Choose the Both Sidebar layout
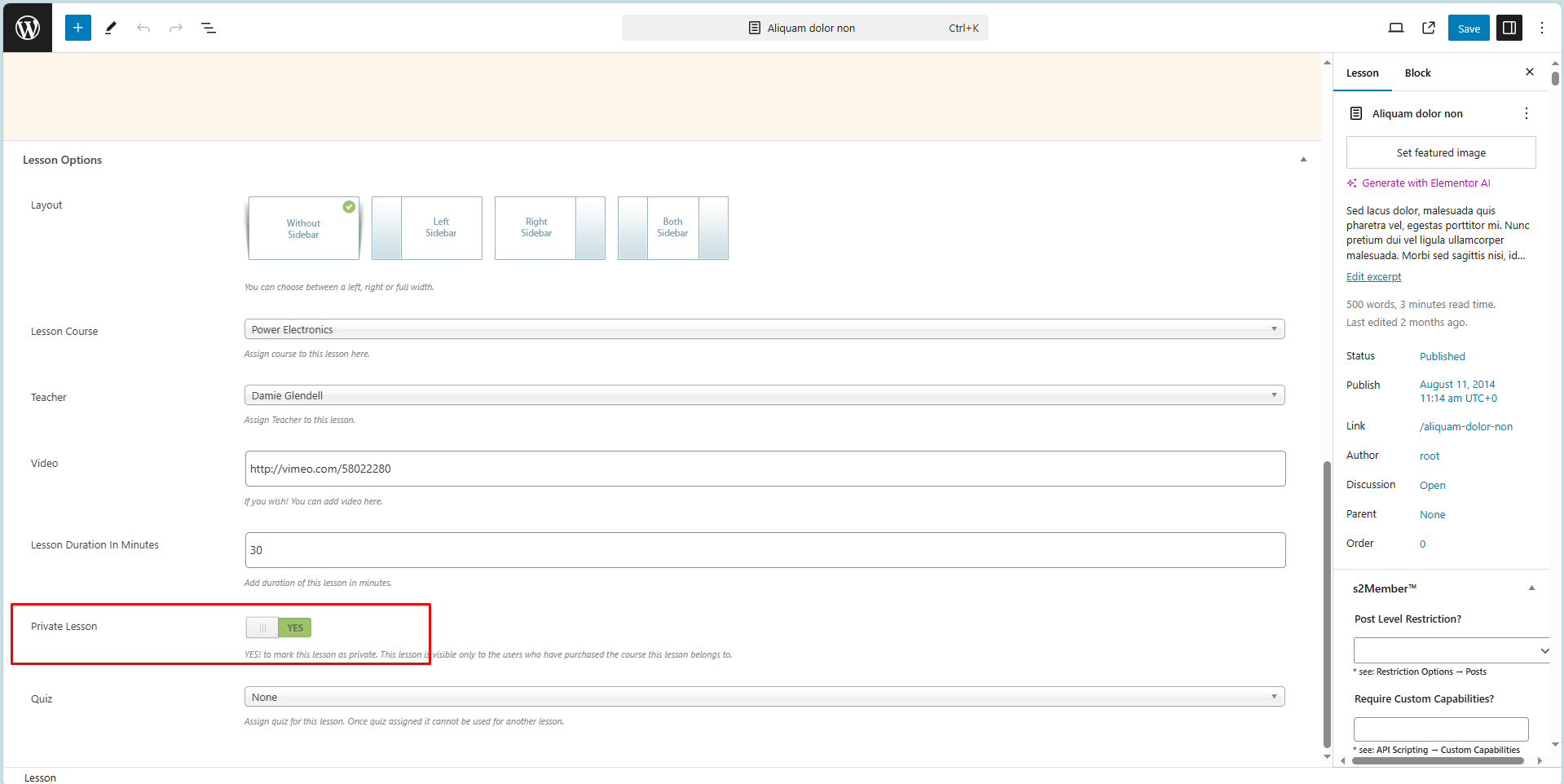The width and height of the screenshot is (1564, 784). pos(673,228)
